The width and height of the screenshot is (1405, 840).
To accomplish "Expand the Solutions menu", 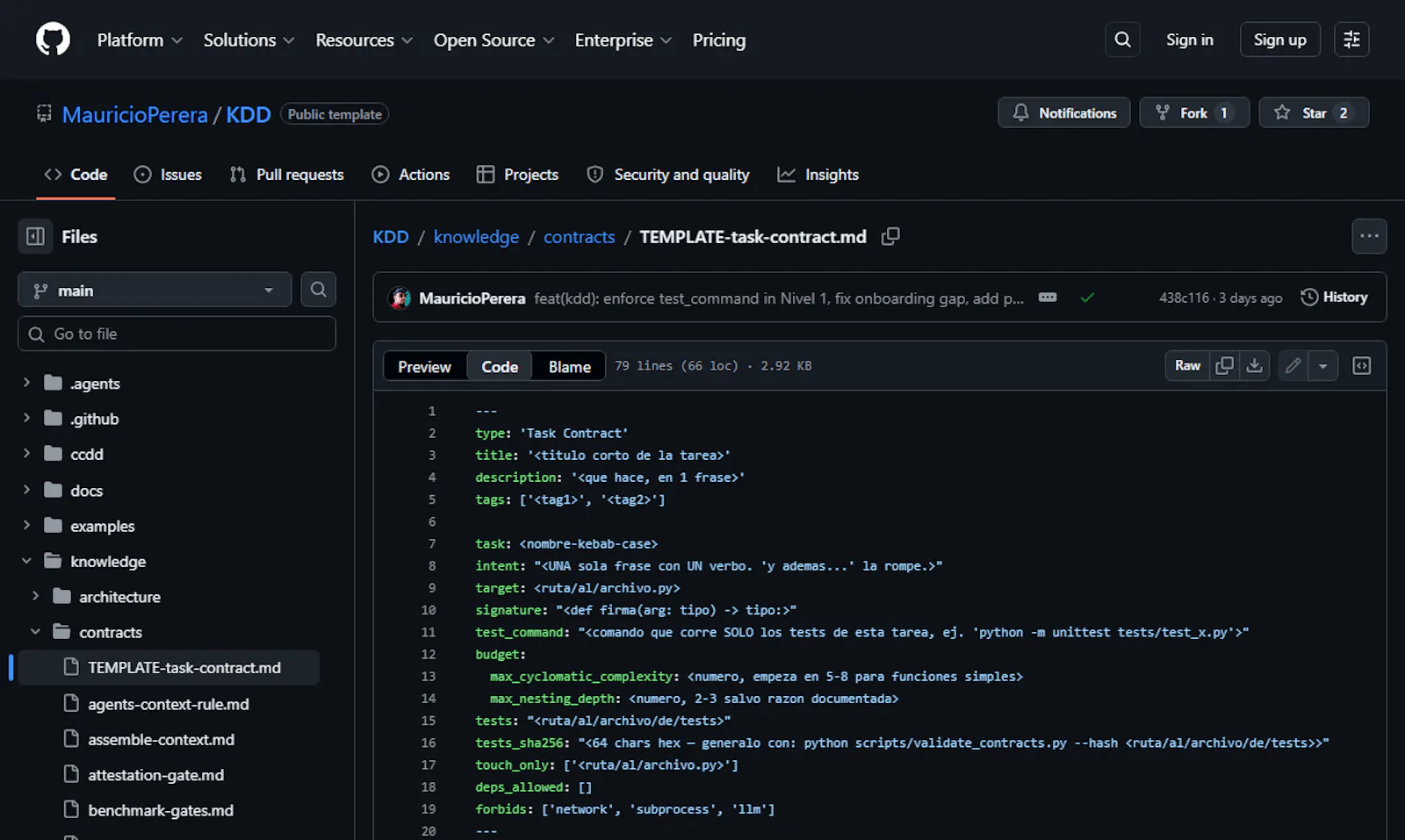I will coord(249,39).
